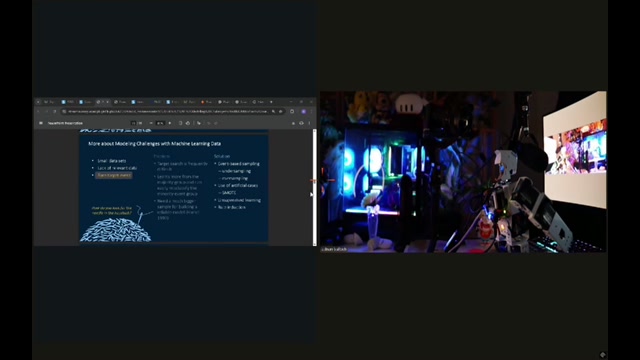Click the browser forward arrow
The width and height of the screenshot is (640, 360).
pos(46,111)
